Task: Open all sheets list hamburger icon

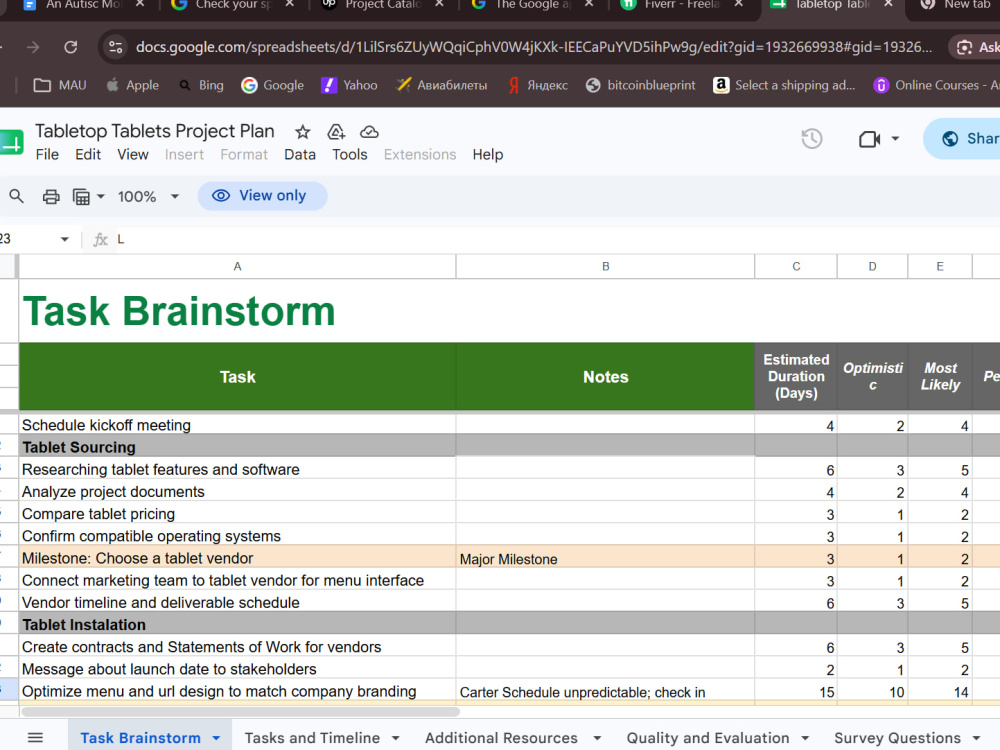Action: click(36, 738)
